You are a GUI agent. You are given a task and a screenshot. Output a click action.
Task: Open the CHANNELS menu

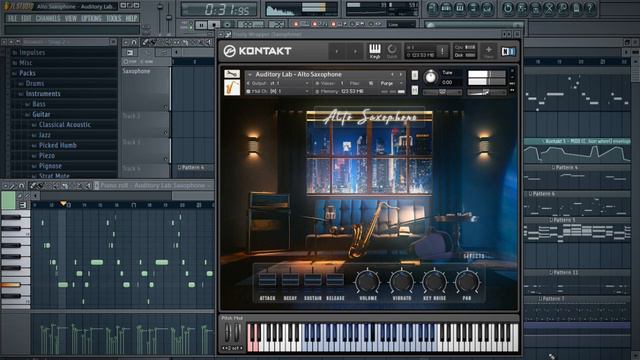tap(48, 18)
